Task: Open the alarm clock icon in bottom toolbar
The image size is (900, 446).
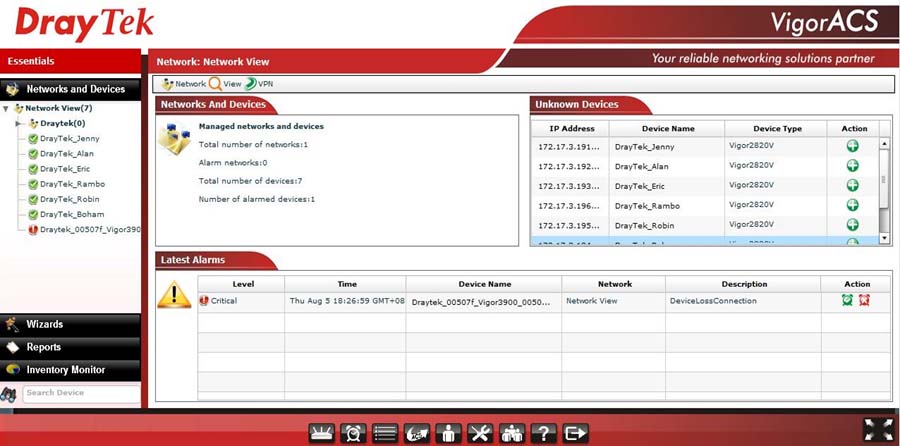Action: pos(354,433)
